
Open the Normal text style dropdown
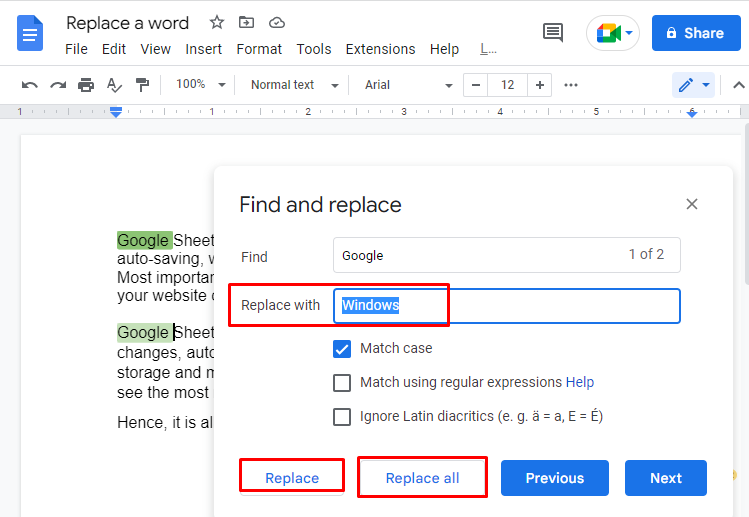coord(294,85)
